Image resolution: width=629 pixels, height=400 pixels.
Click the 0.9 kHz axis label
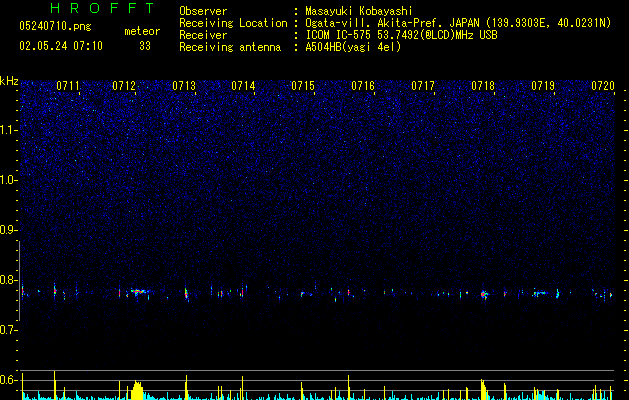point(9,230)
